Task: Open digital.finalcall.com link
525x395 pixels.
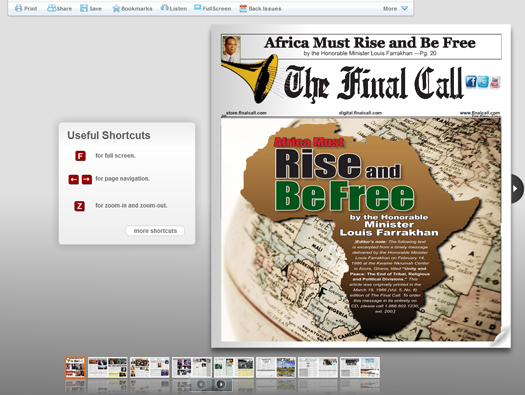Action: (x=360, y=113)
